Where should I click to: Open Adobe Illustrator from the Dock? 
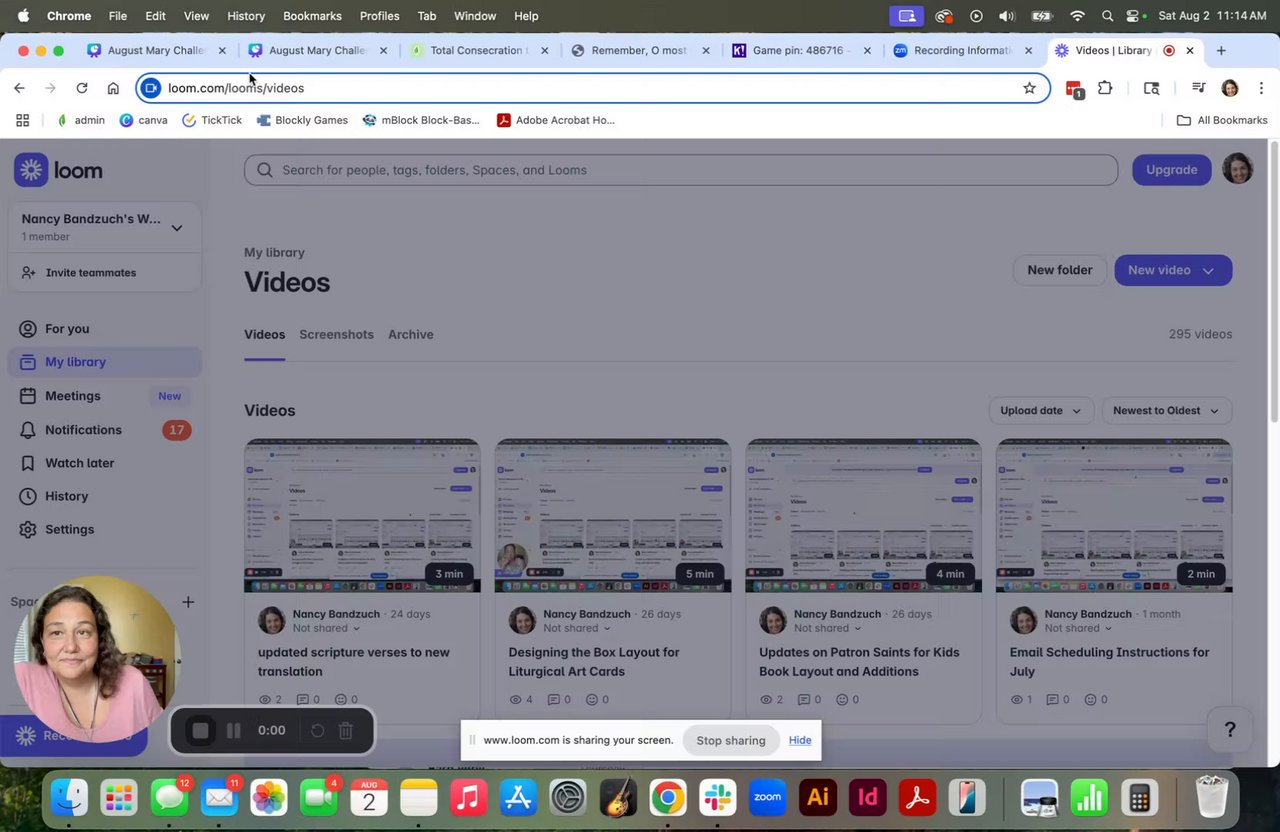[817, 797]
